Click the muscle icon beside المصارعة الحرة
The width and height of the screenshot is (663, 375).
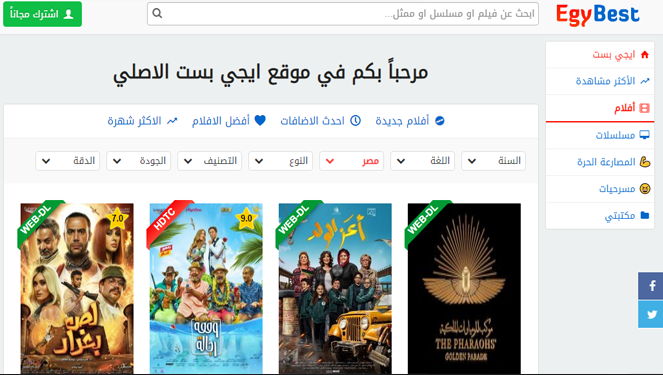pos(644,161)
